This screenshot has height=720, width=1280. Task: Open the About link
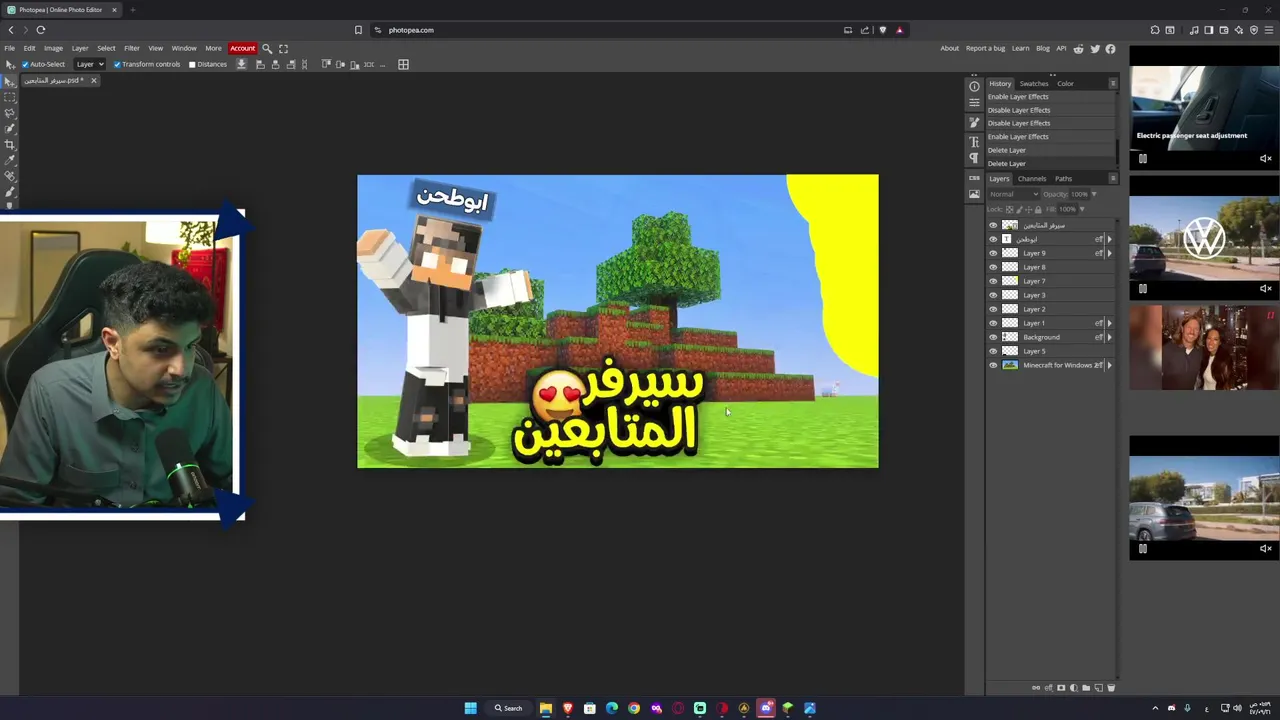pos(949,48)
